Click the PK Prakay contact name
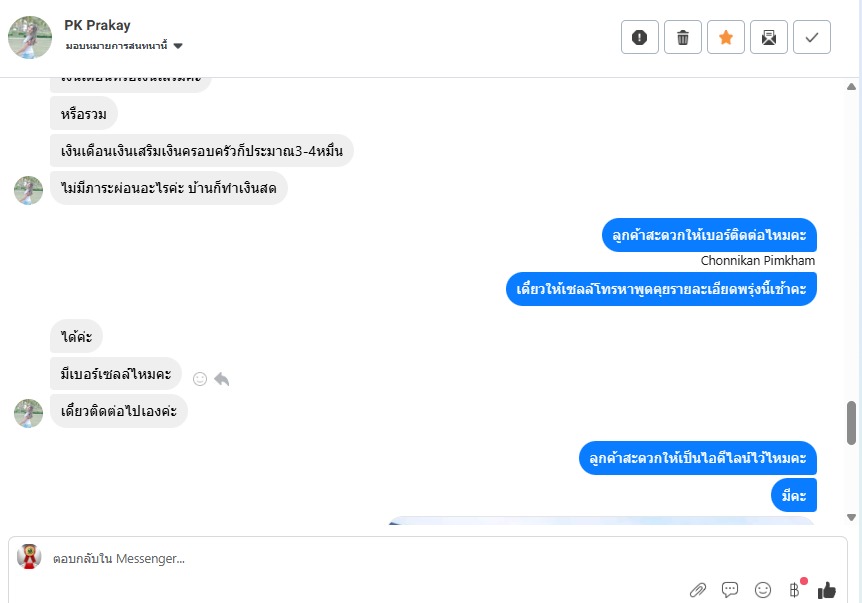The width and height of the screenshot is (862, 603). [97, 25]
